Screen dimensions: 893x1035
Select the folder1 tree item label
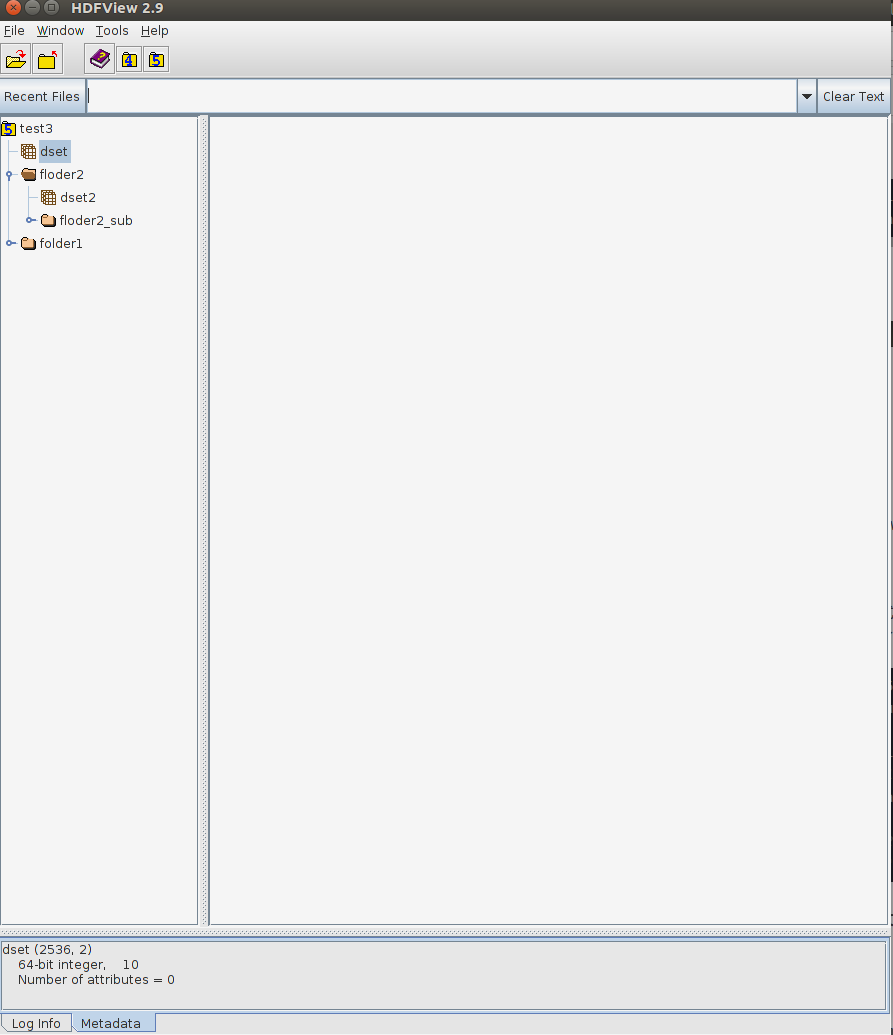pos(61,244)
